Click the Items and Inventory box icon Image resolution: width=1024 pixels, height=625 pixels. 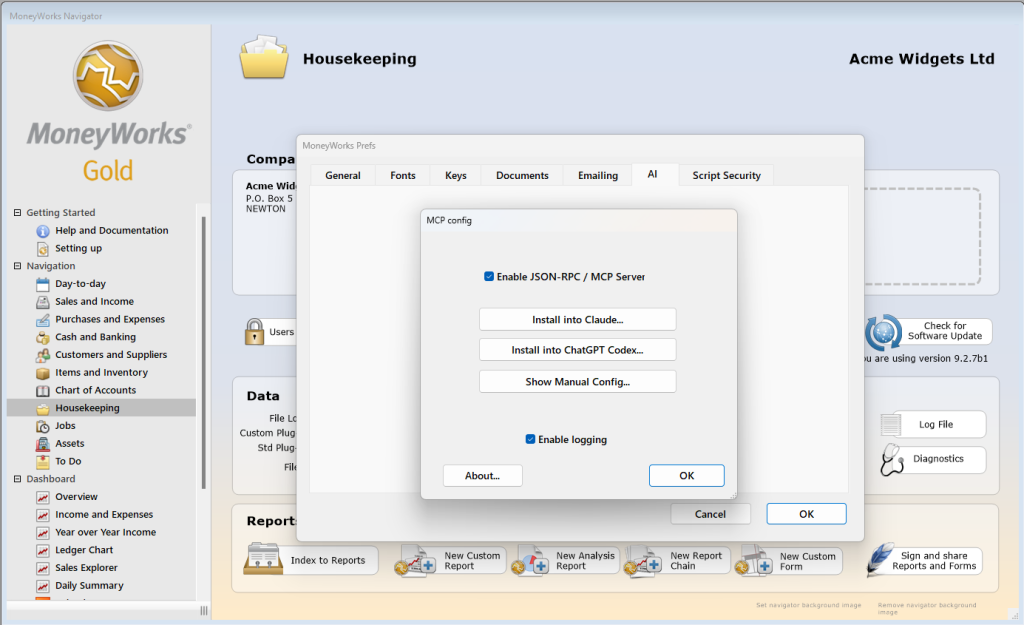coord(42,373)
